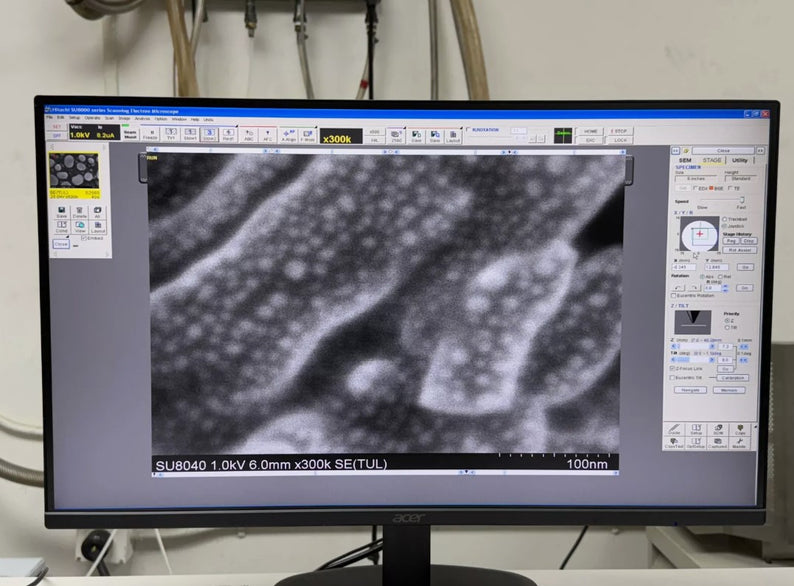This screenshot has width=794, height=586.
Task: Select Rel rotation mode
Action: click(x=720, y=277)
